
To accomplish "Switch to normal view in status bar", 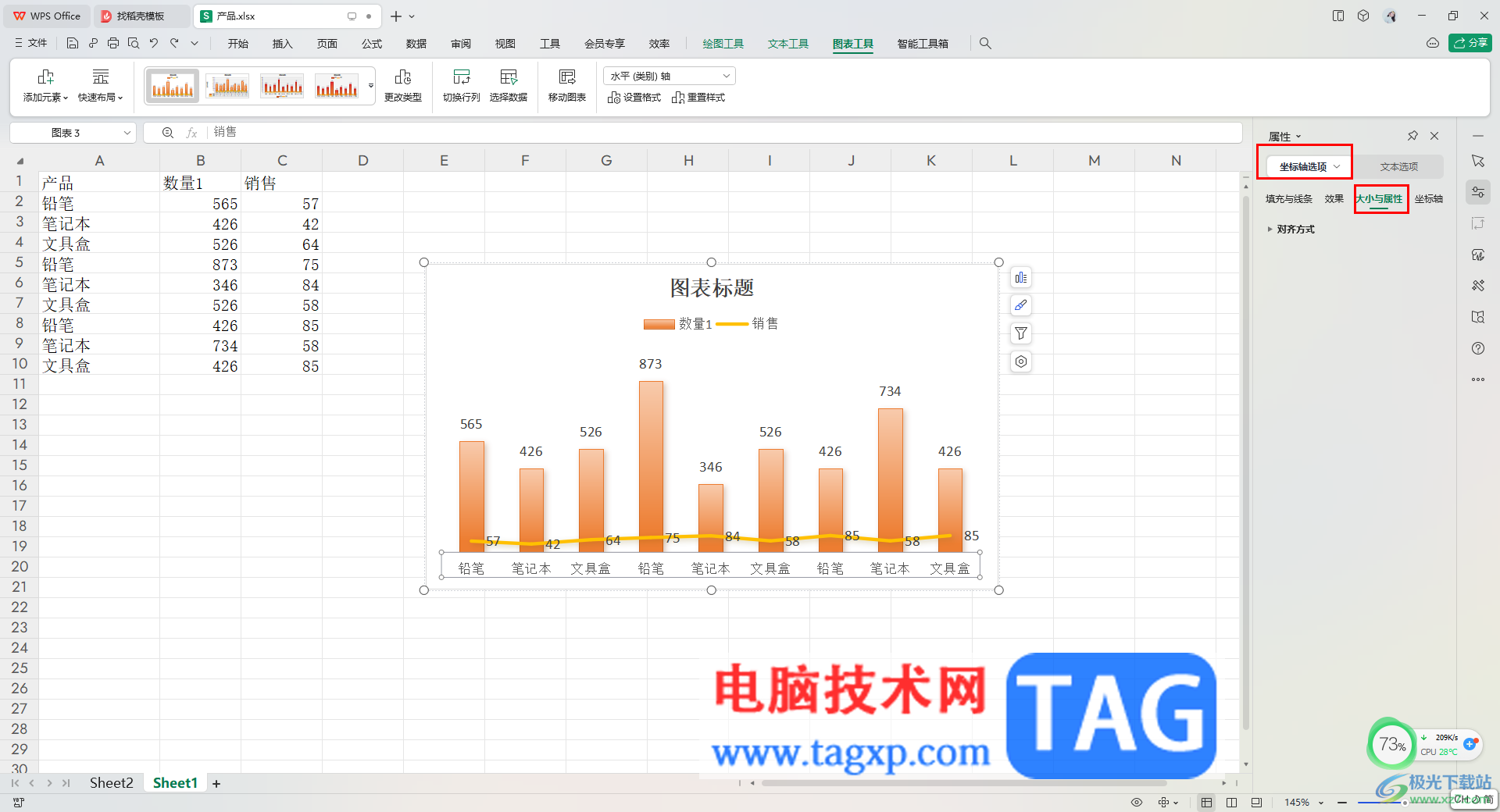I will (x=1207, y=802).
